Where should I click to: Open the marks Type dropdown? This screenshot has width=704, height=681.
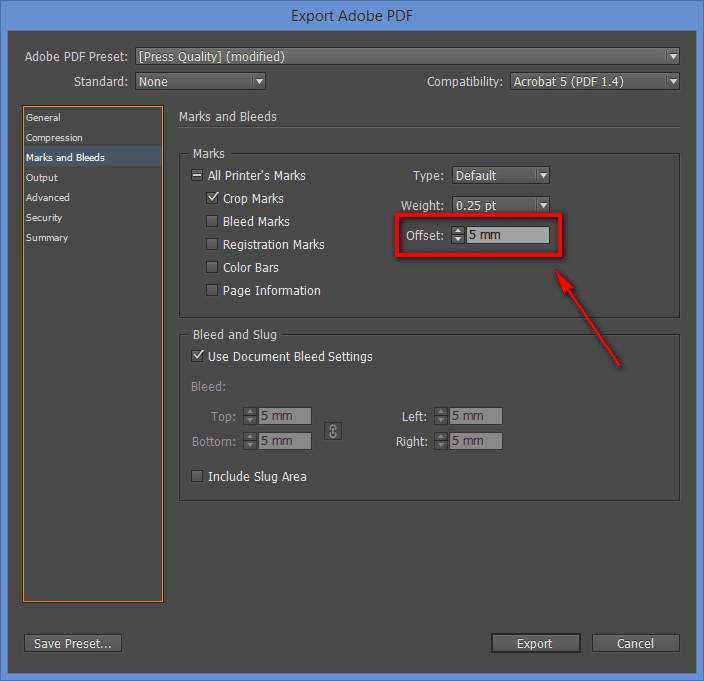501,175
